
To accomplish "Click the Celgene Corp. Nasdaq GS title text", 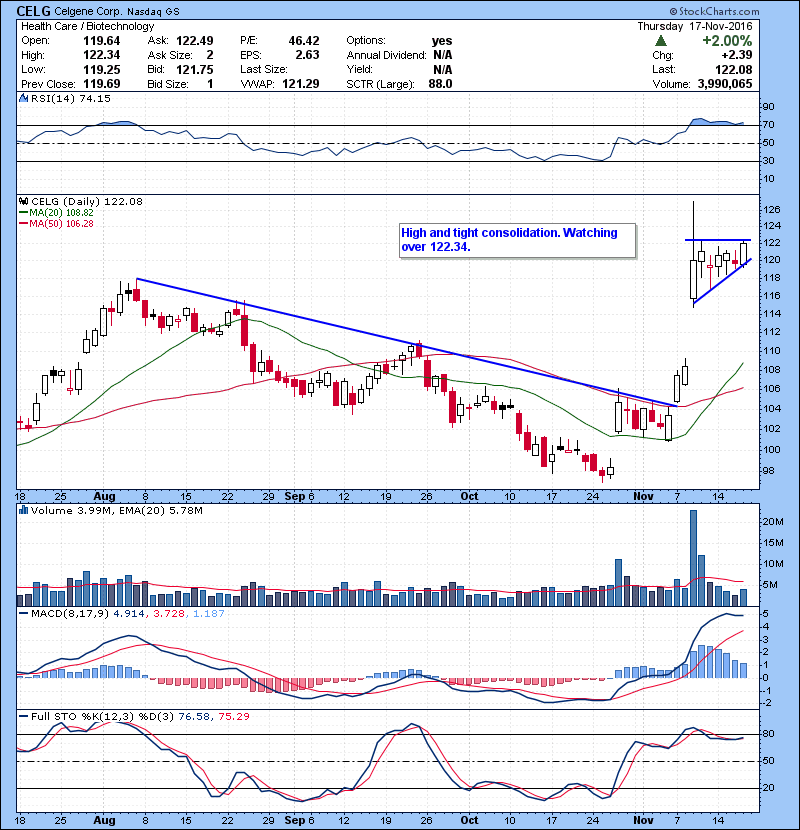I will click(x=117, y=11).
